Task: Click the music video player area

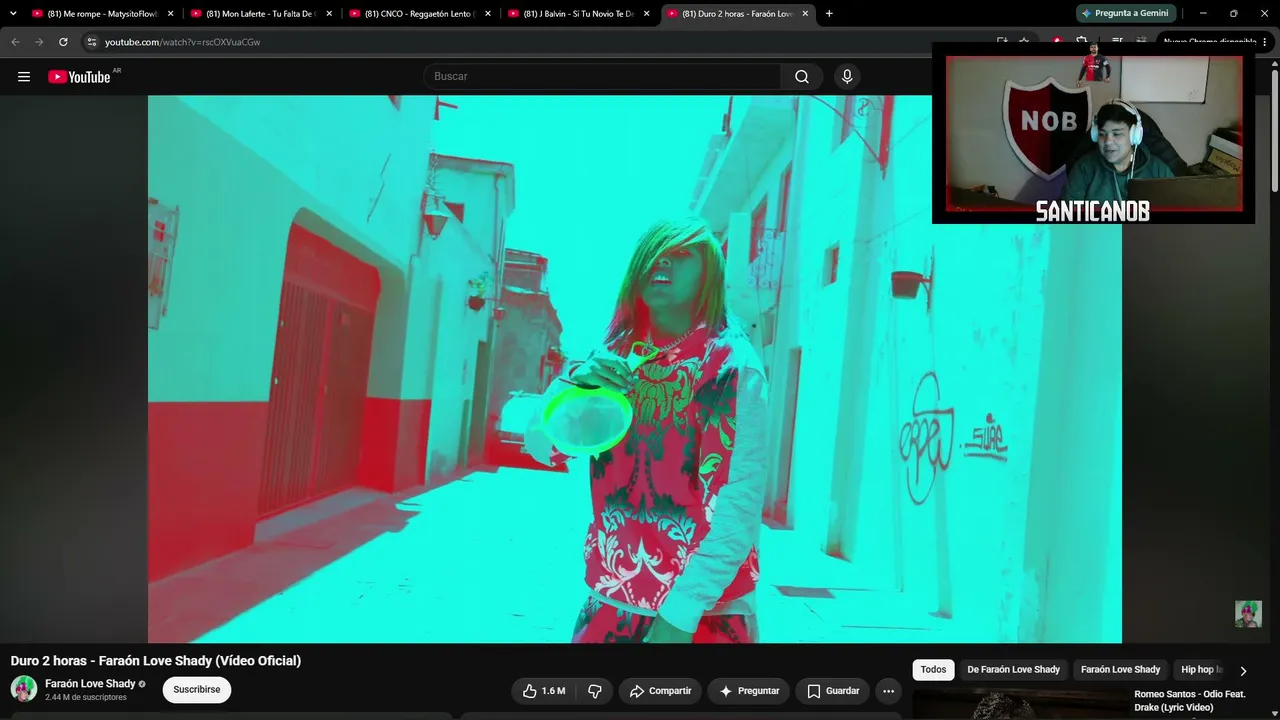Action: tap(635, 369)
